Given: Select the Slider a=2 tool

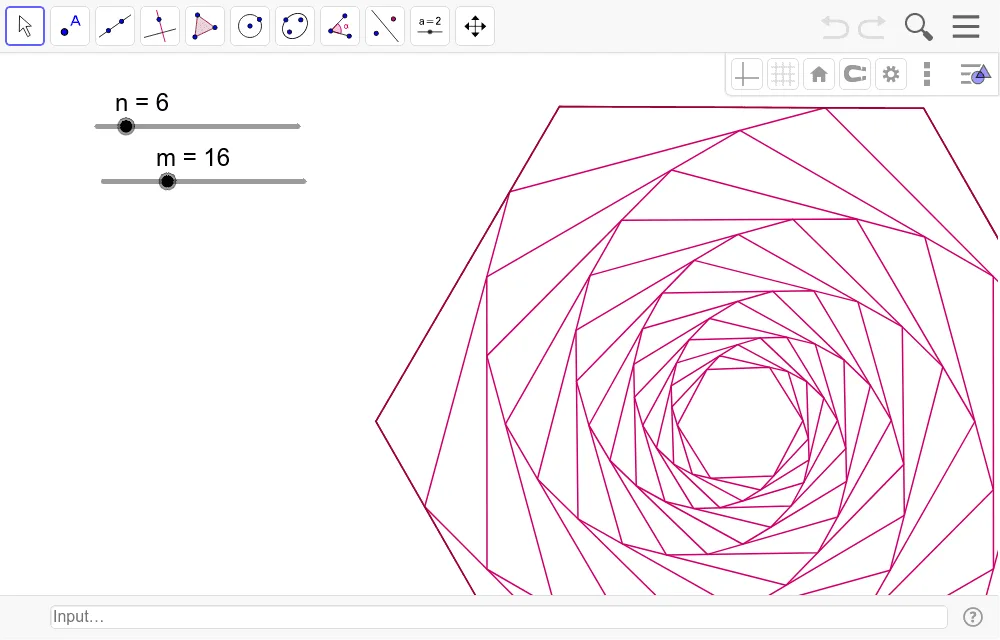Looking at the screenshot, I should click(430, 26).
